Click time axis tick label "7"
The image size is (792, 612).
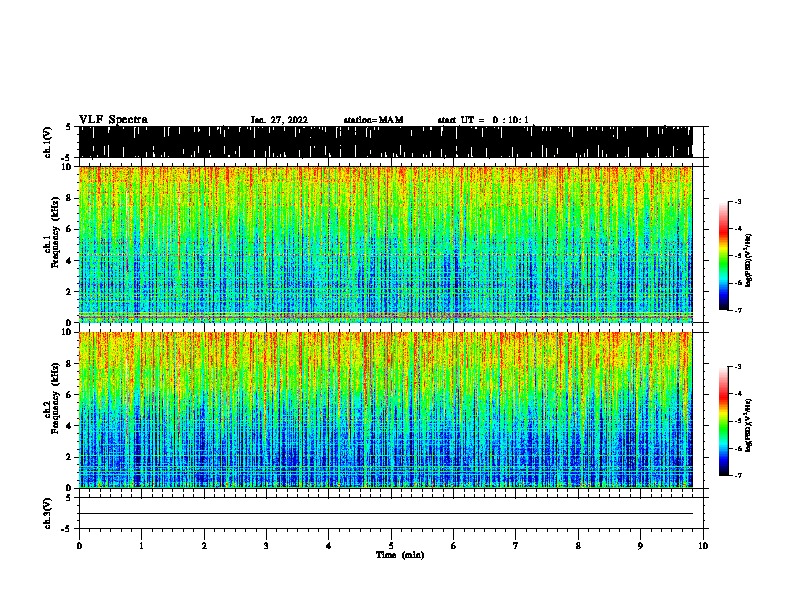click(516, 546)
